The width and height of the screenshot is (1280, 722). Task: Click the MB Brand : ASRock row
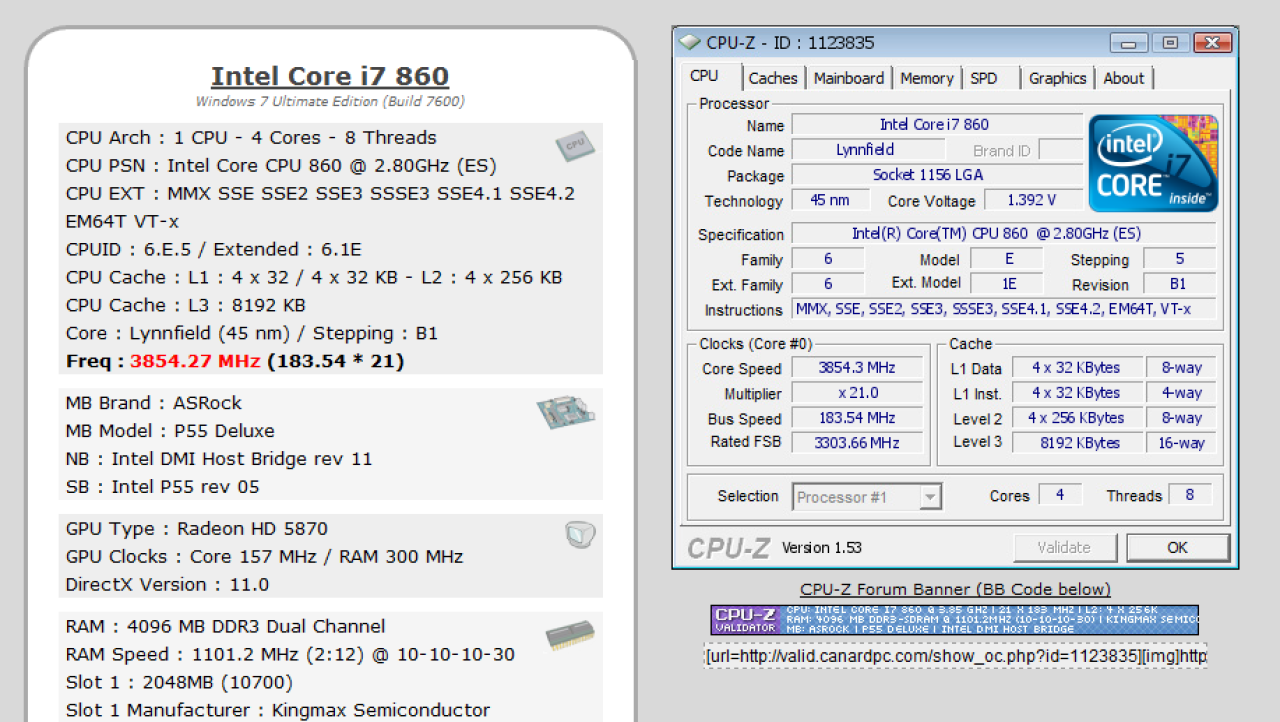point(331,403)
